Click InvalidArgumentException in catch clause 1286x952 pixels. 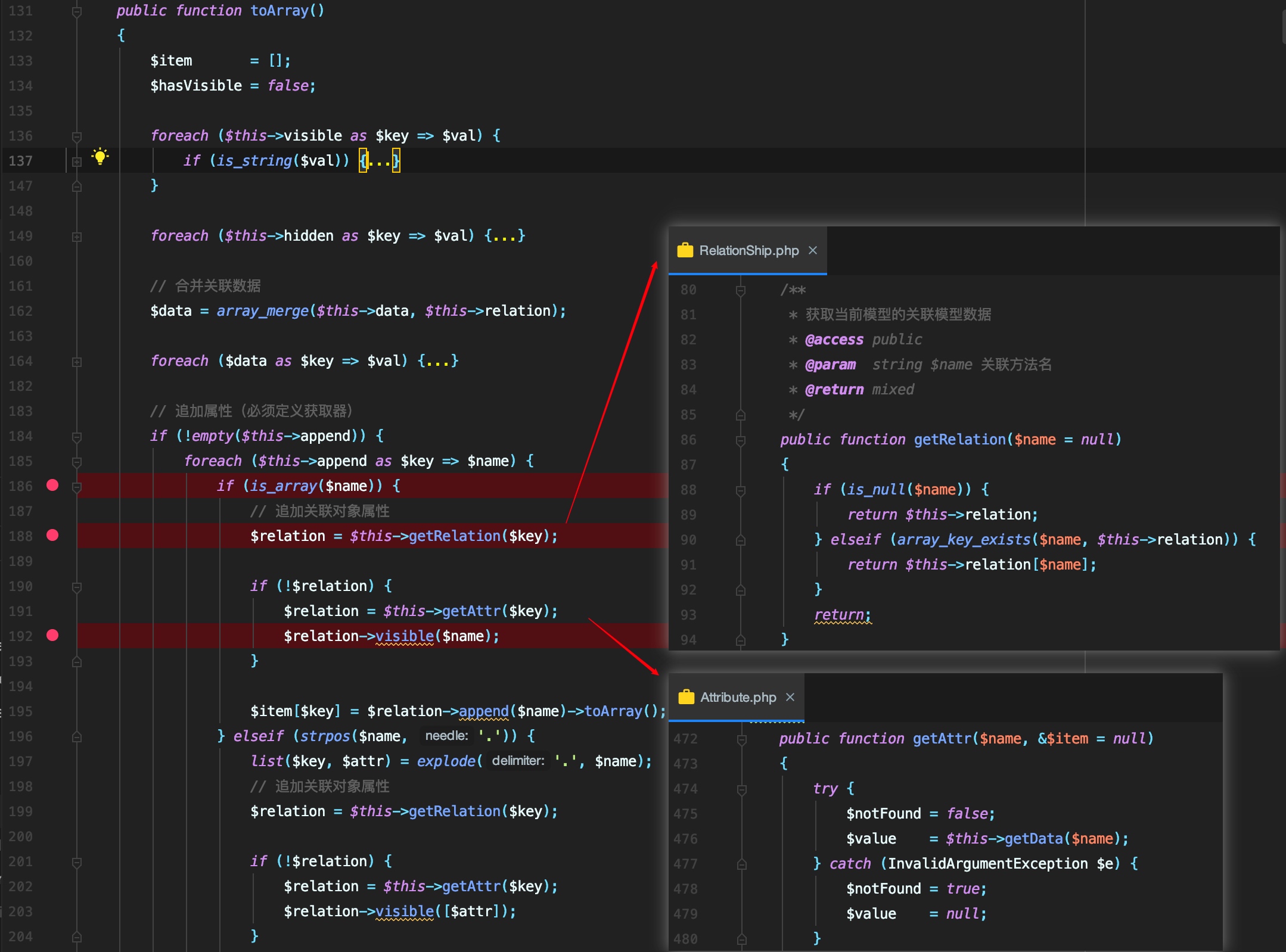click(x=988, y=864)
